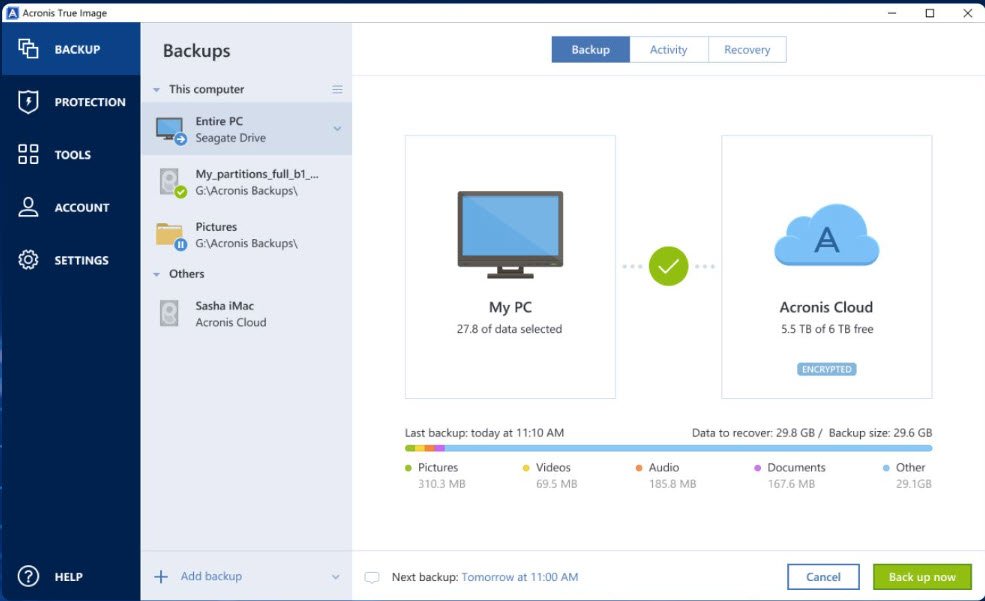
Task: Click the Help question mark icon
Action: point(28,577)
